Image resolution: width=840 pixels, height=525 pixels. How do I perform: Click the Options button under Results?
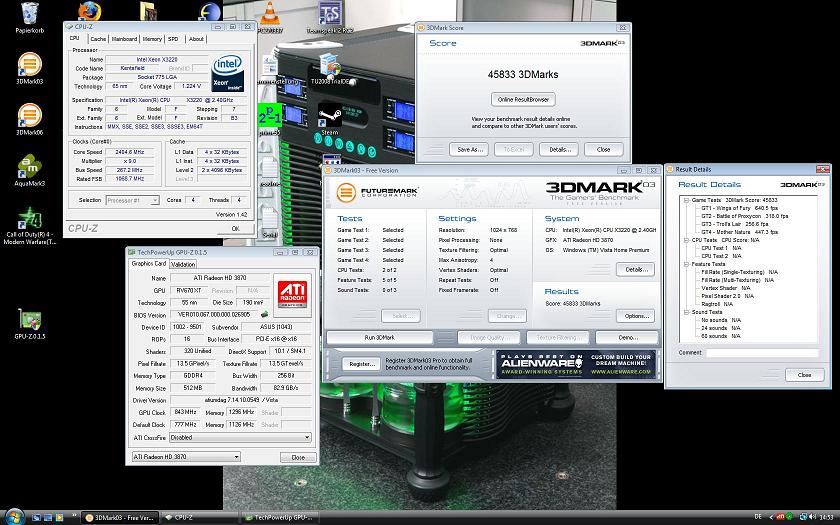(635, 316)
